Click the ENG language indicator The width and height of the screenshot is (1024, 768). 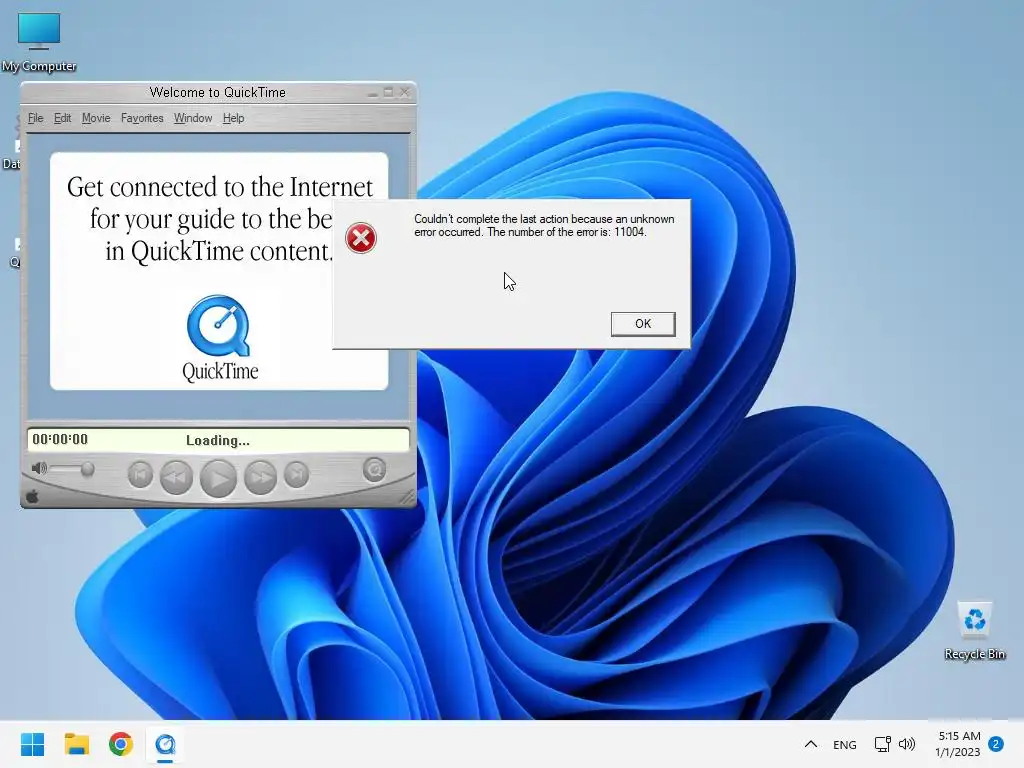click(844, 744)
